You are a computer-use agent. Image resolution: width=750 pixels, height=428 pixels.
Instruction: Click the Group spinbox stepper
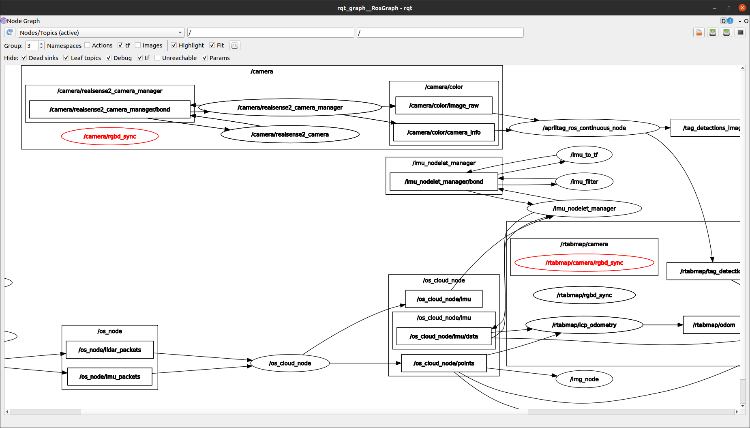[x=40, y=46]
